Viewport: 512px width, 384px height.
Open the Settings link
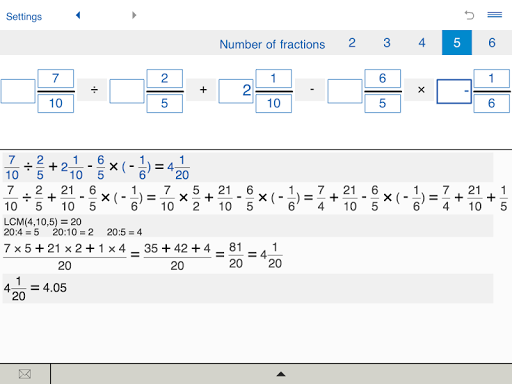(24, 16)
